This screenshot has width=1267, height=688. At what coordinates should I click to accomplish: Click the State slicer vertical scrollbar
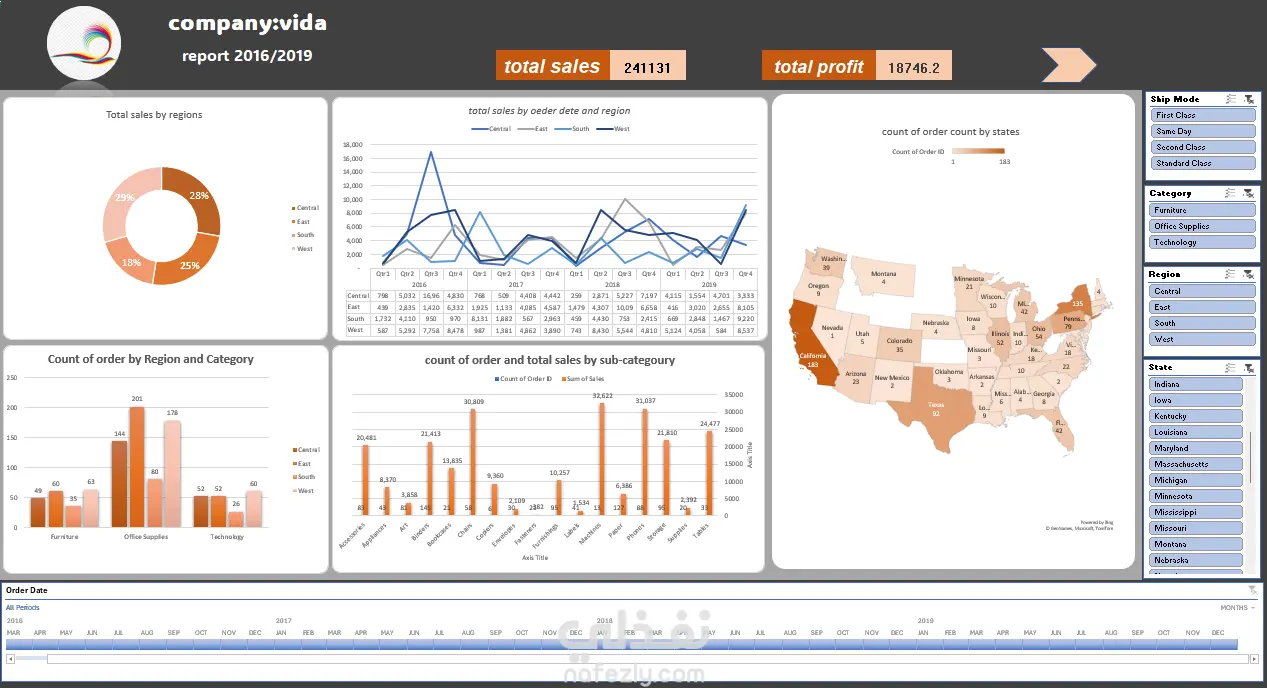tap(1249, 456)
